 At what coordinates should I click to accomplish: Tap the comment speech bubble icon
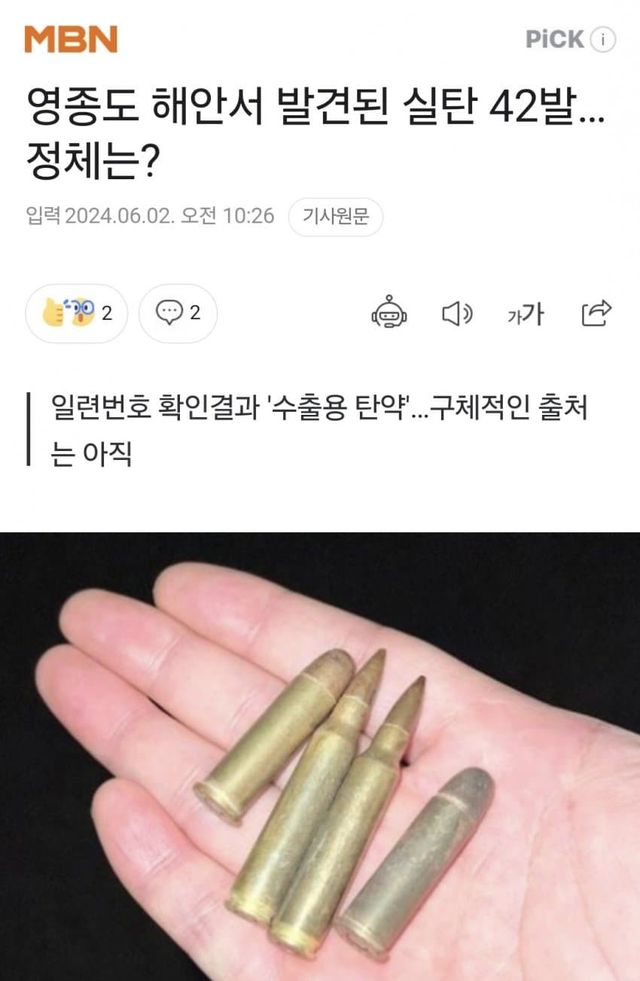(x=169, y=312)
